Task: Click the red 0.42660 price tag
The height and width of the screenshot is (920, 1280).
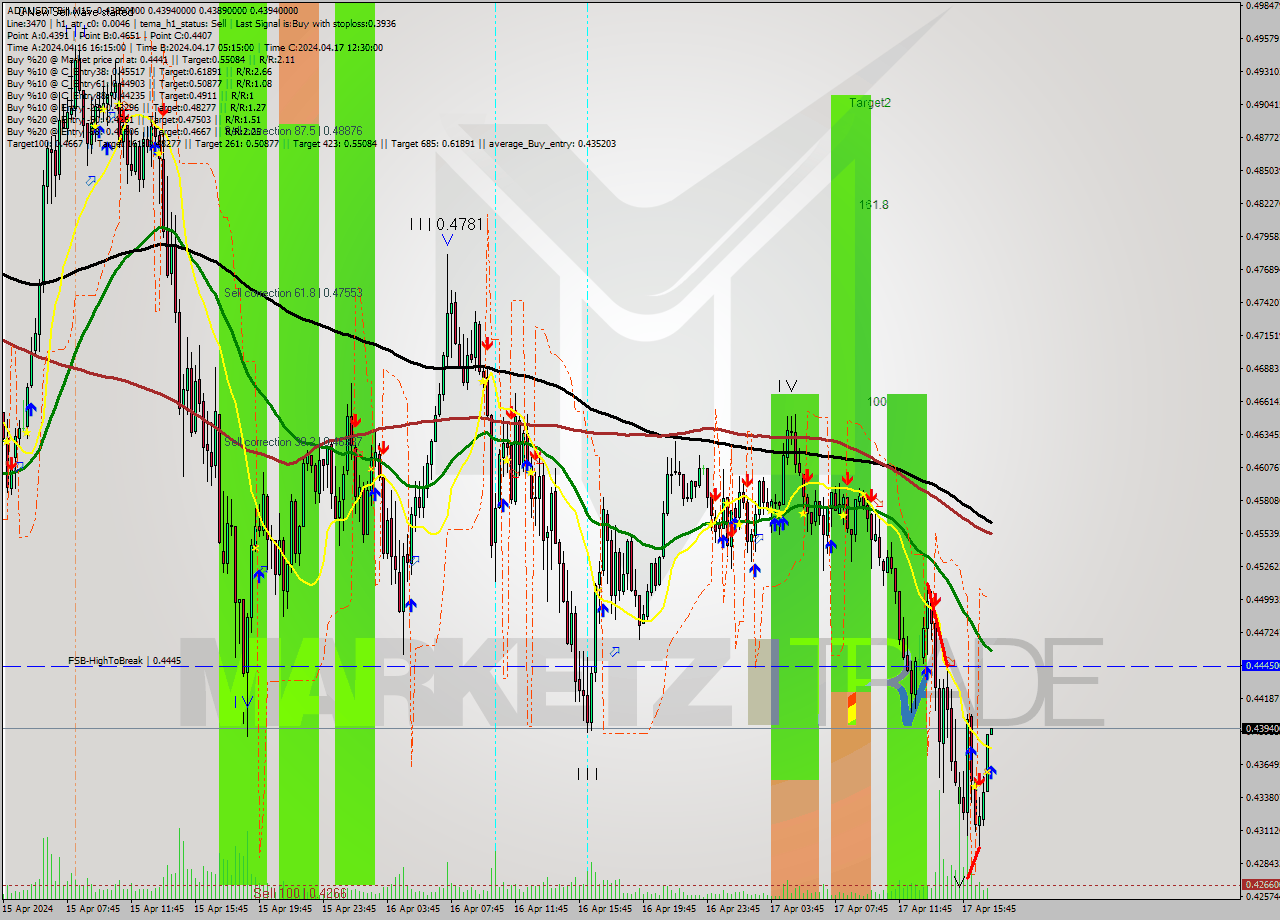Action: pyautogui.click(x=1260, y=884)
